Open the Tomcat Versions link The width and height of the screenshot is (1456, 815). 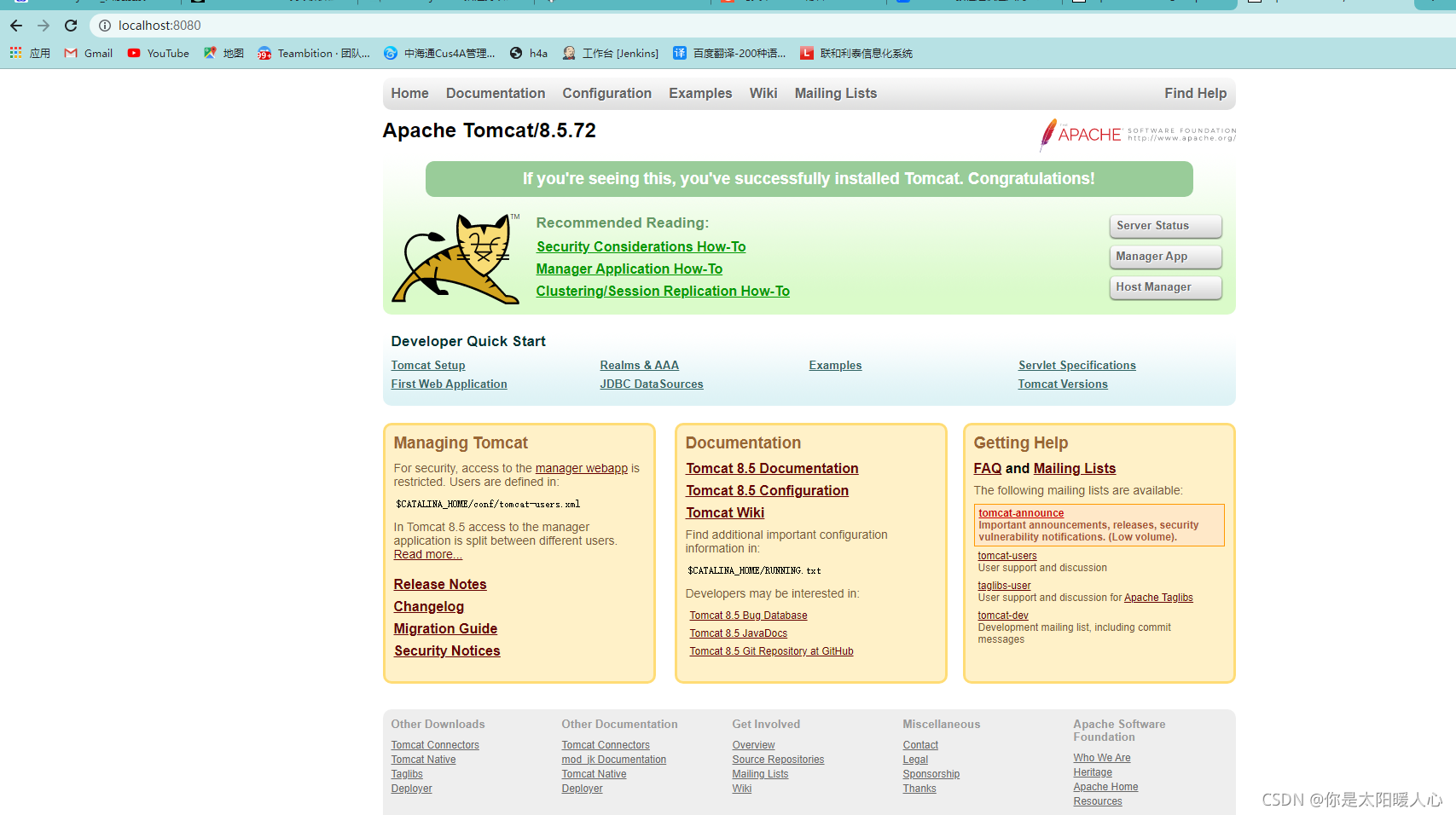point(1063,384)
